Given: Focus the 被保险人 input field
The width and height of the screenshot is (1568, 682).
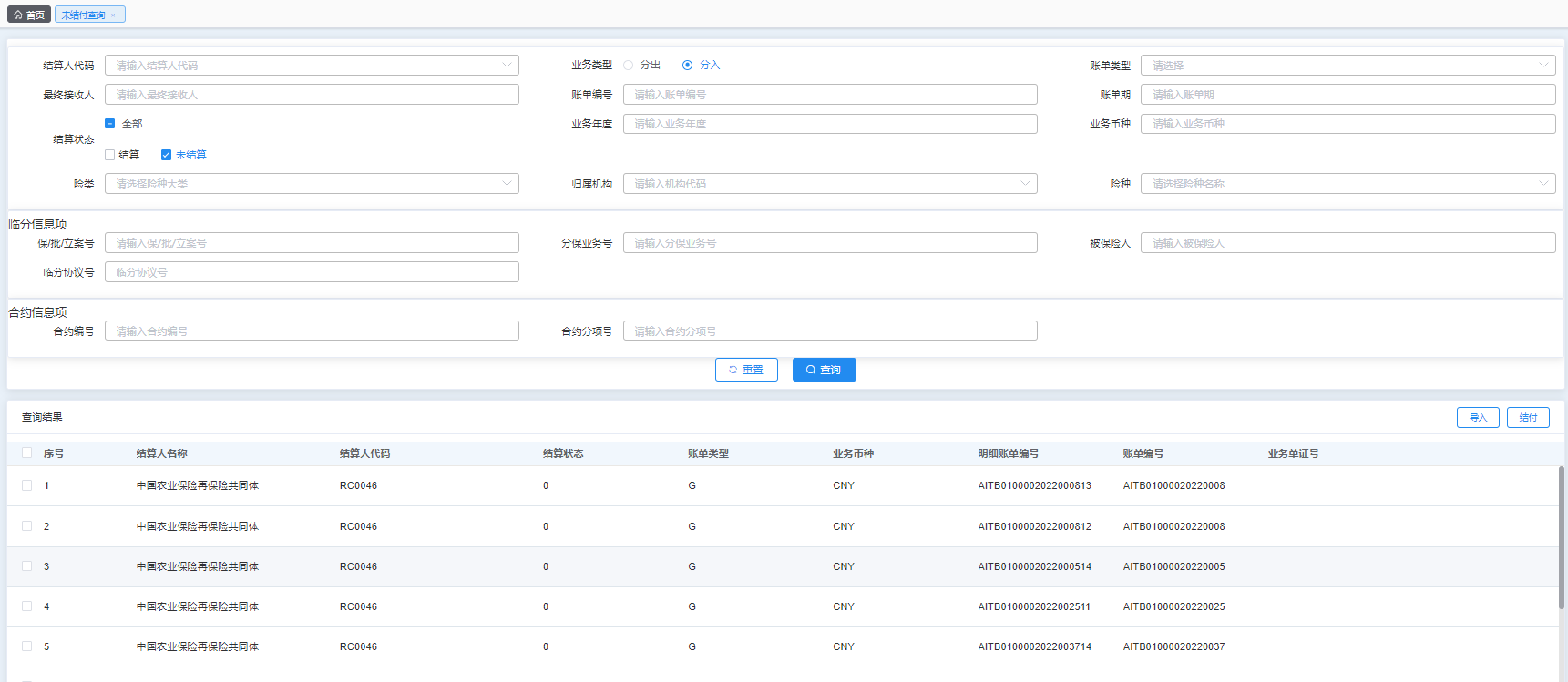Looking at the screenshot, I should tap(1348, 243).
